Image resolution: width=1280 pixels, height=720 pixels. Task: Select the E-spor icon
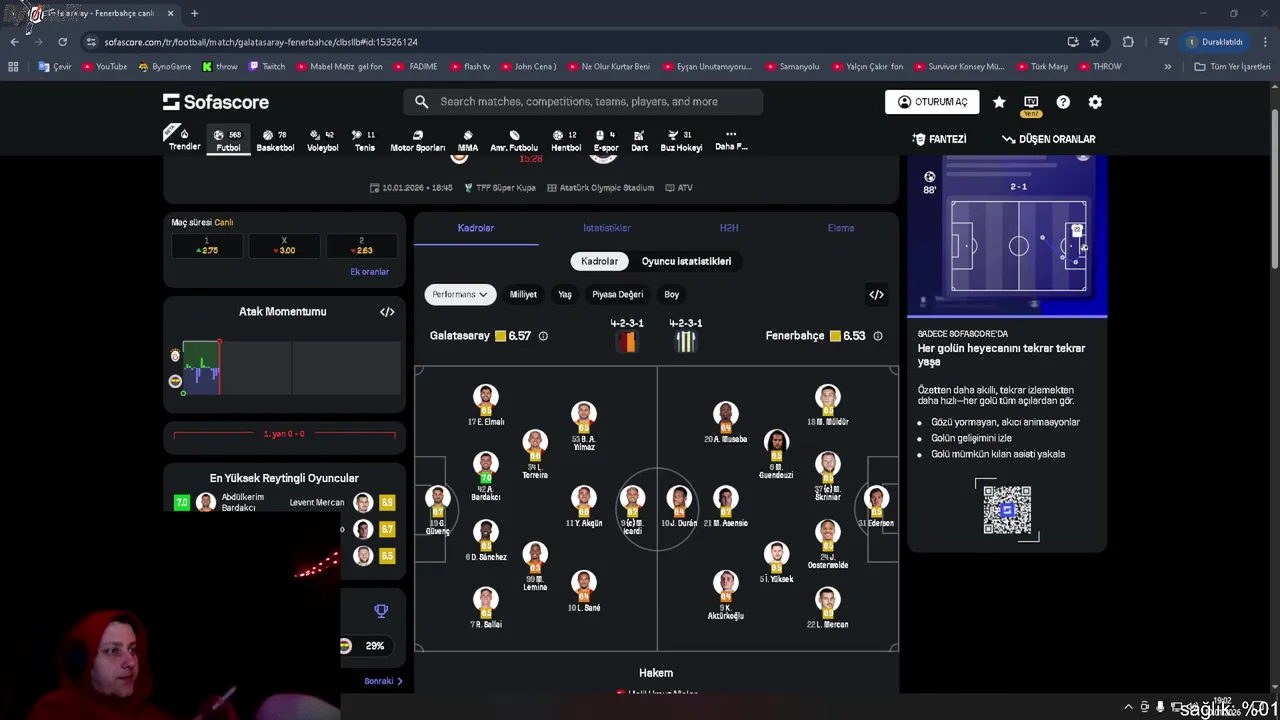(606, 141)
